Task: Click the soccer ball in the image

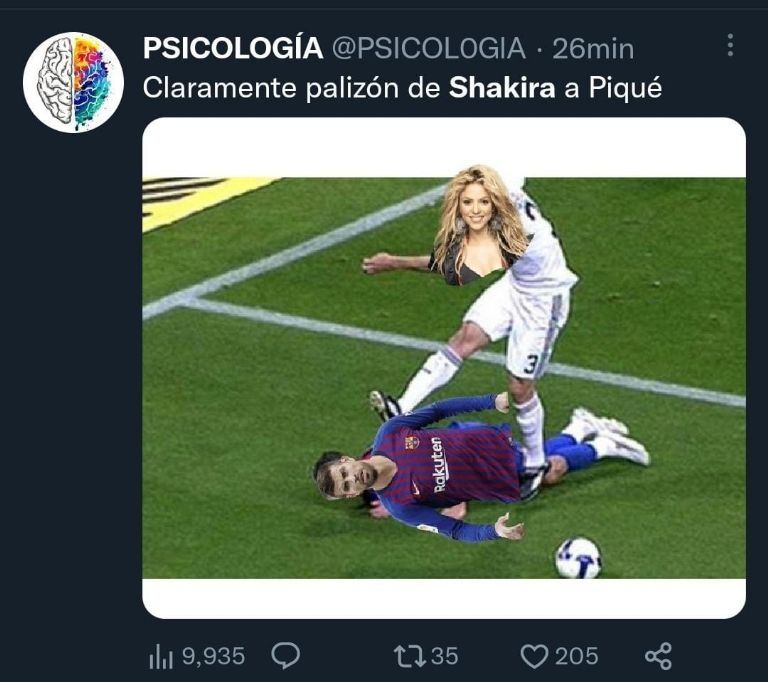Action: [578, 557]
